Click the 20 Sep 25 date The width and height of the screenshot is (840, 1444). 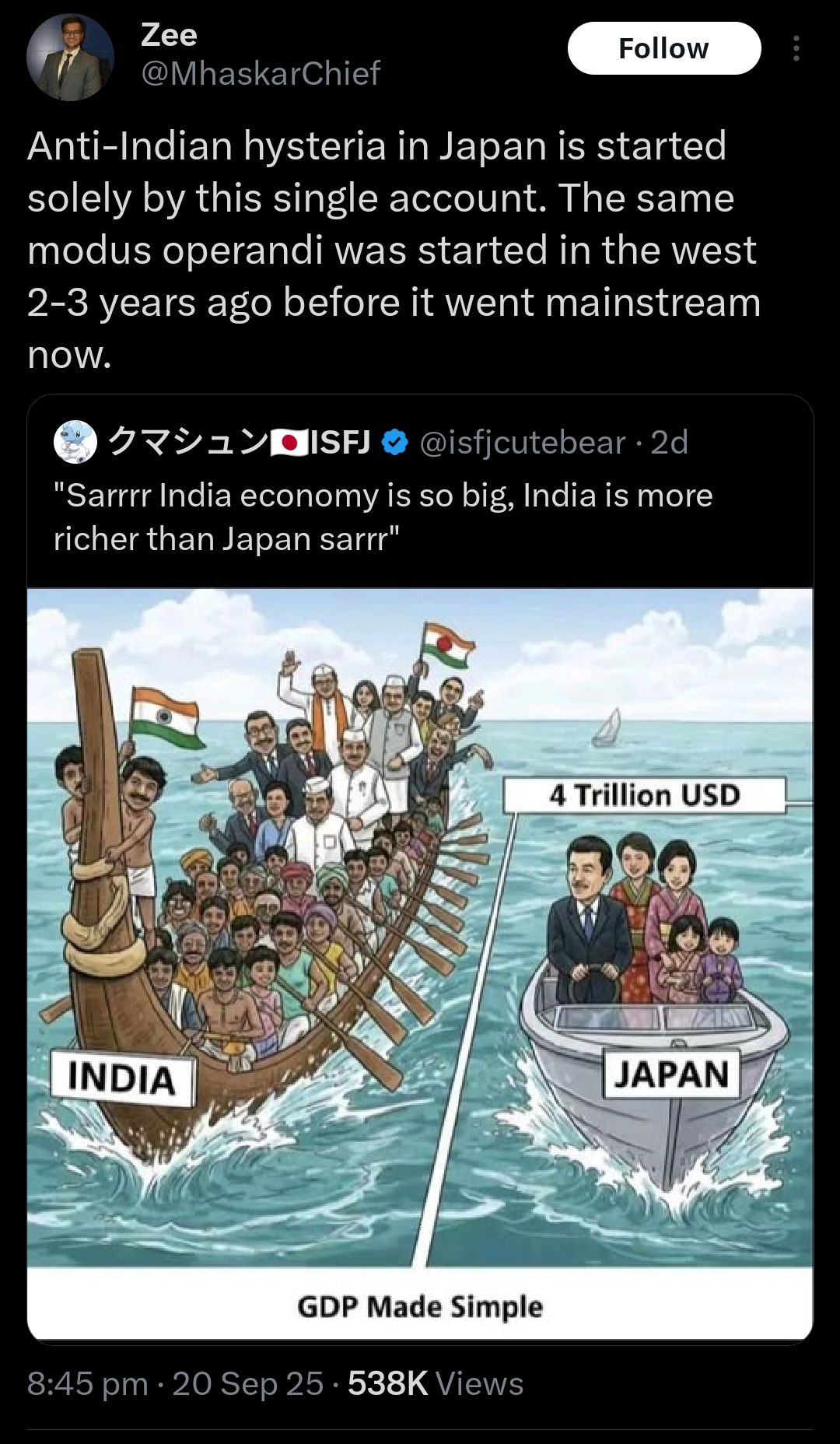[247, 1383]
